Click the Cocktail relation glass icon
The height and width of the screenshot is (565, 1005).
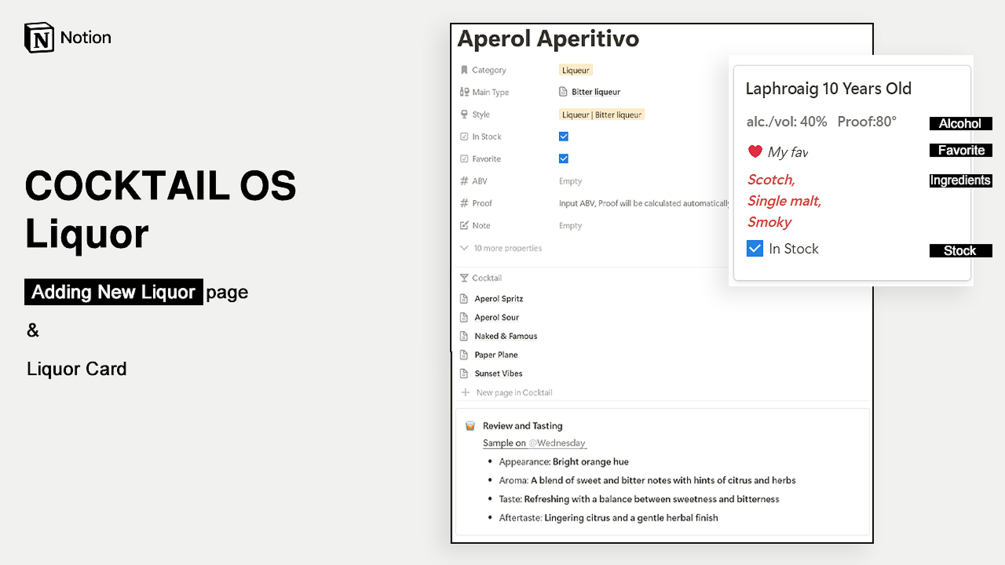(x=464, y=278)
